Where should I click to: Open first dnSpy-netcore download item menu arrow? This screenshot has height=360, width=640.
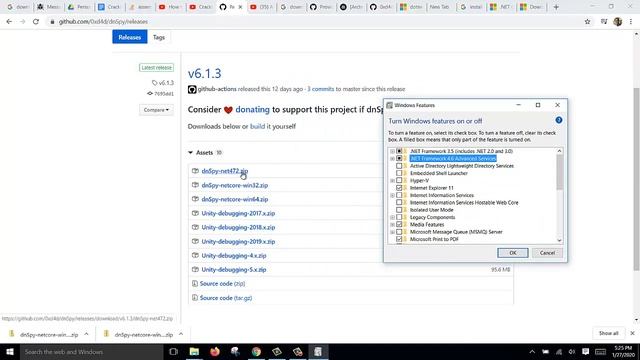[86, 334]
